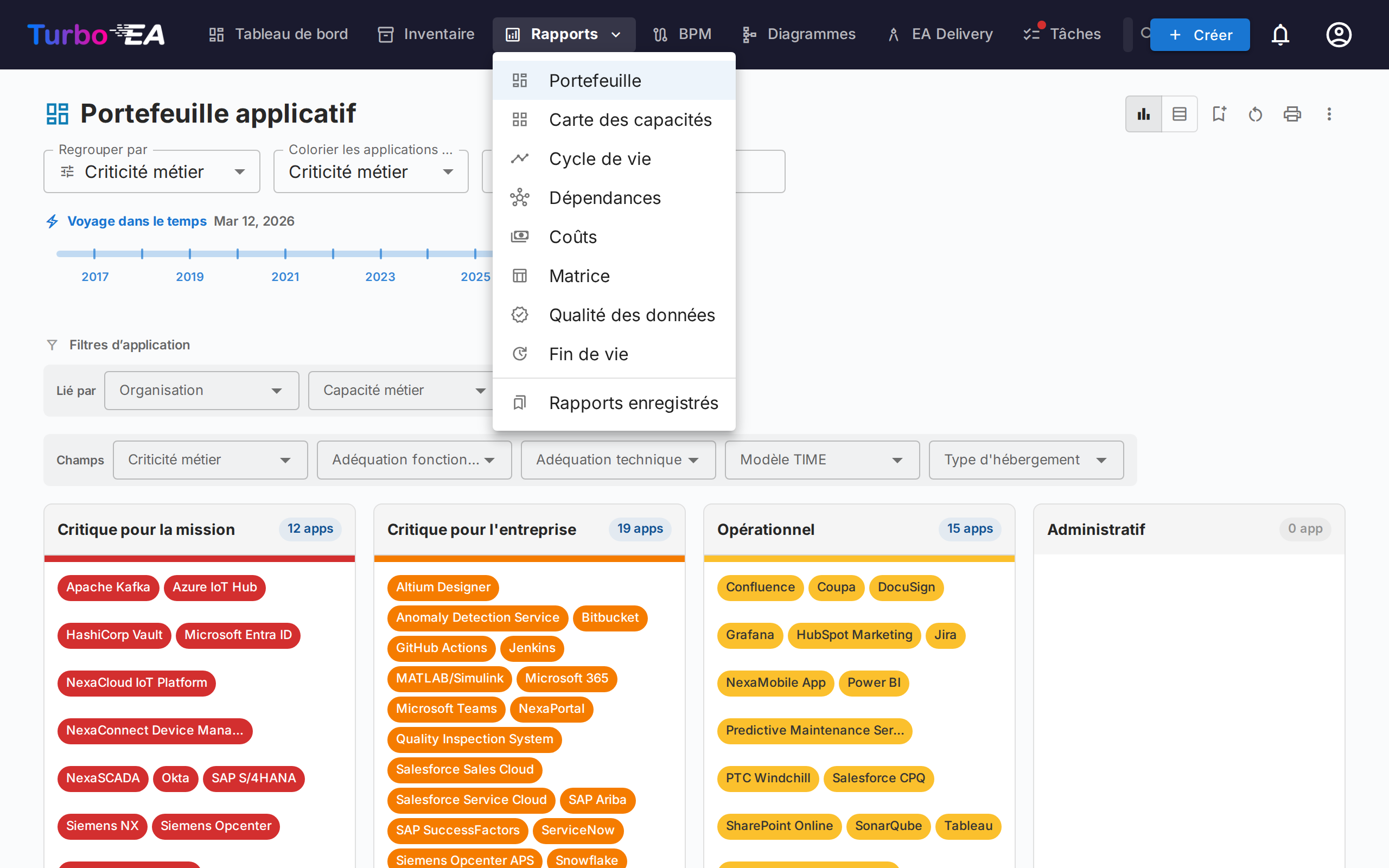Switch to table view icon
Screen dimensions: 1389x868
(1179, 114)
